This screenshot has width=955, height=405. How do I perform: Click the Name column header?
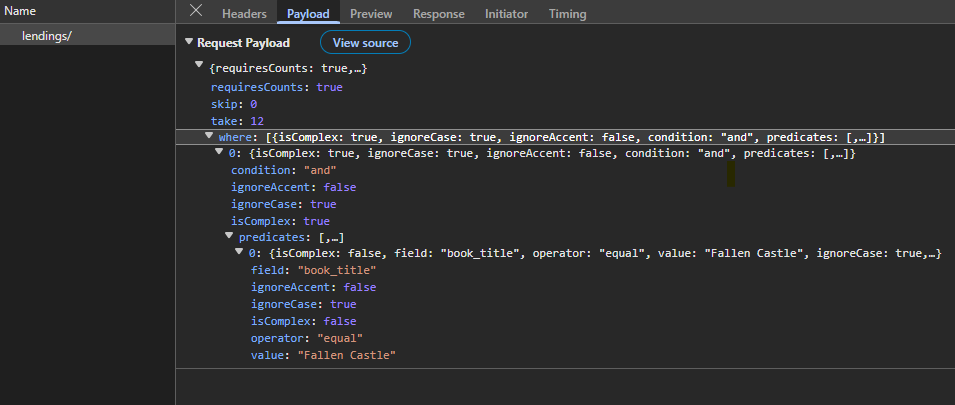click(88, 11)
